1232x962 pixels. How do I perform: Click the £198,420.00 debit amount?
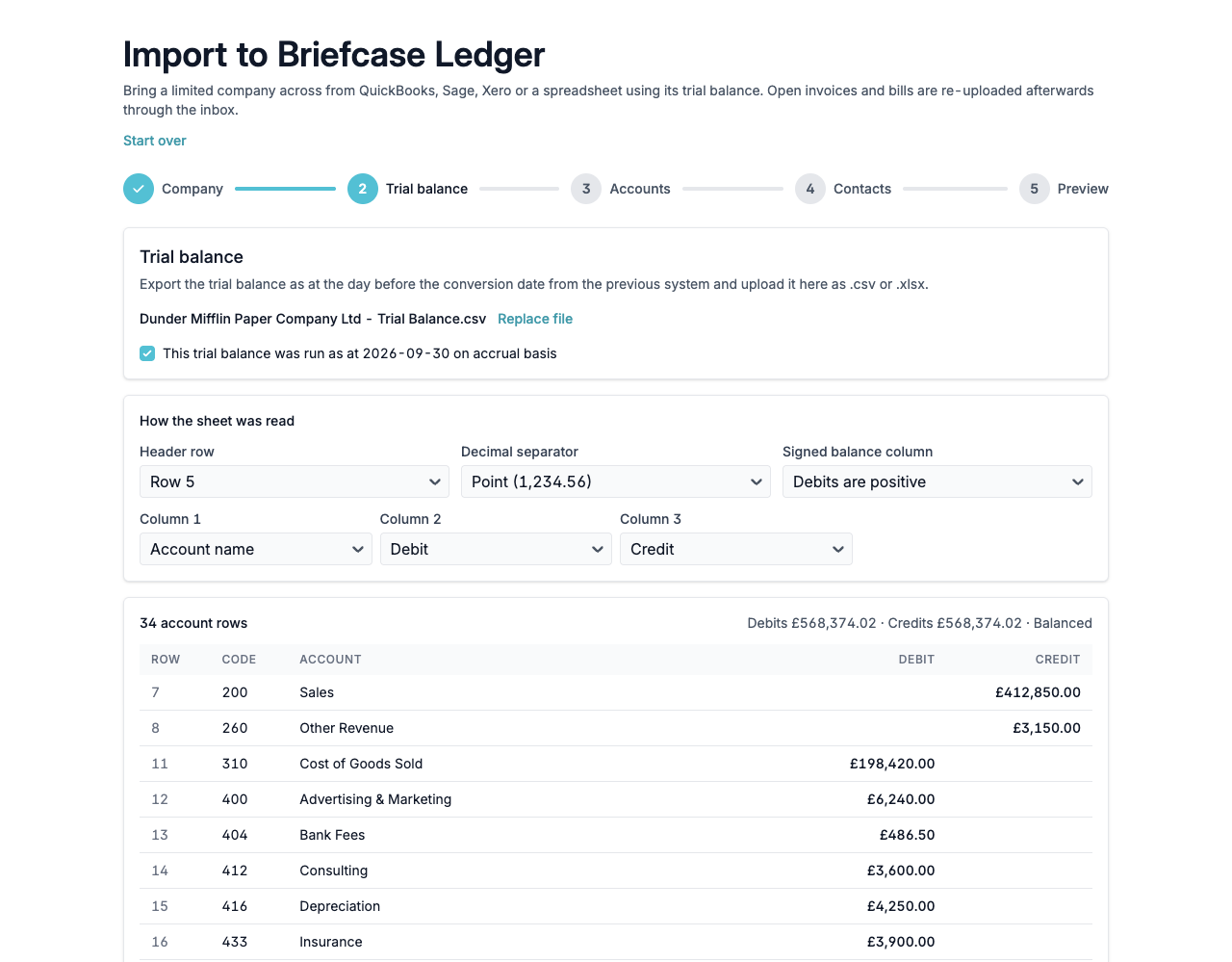tap(892, 764)
